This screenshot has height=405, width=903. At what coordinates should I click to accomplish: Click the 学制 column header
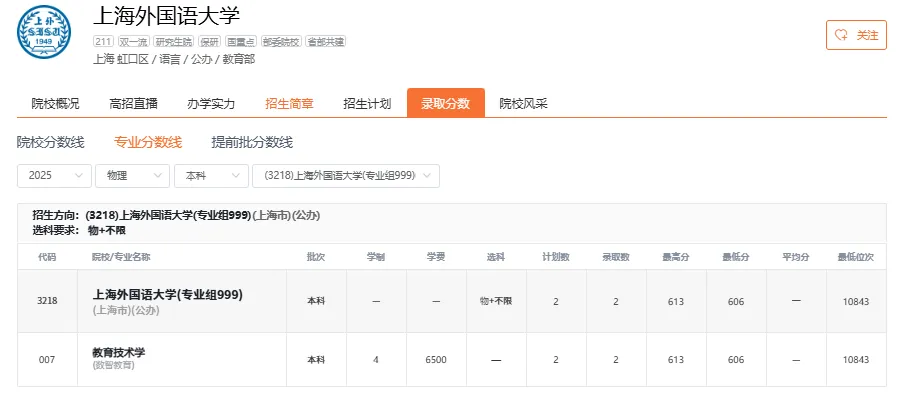[376, 257]
